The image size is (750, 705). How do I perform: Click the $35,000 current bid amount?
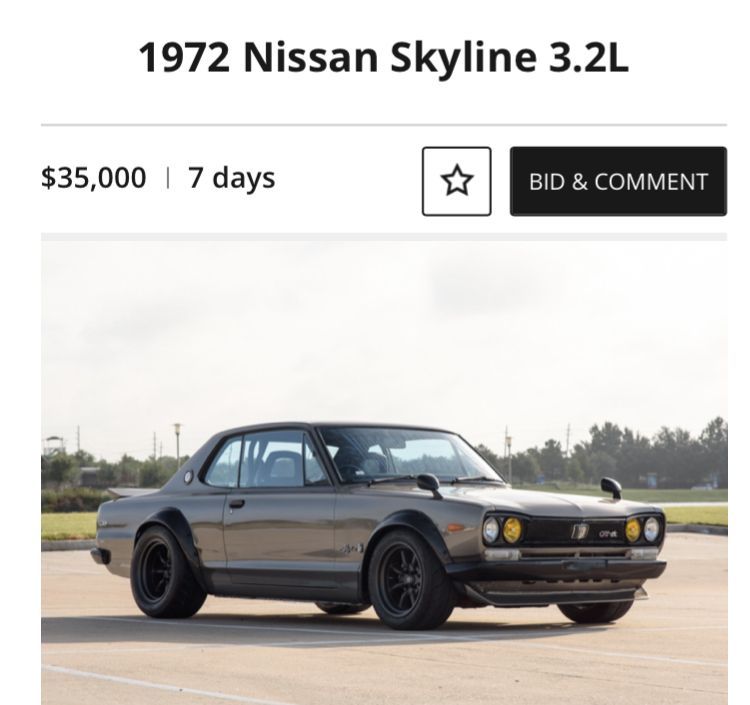93,178
